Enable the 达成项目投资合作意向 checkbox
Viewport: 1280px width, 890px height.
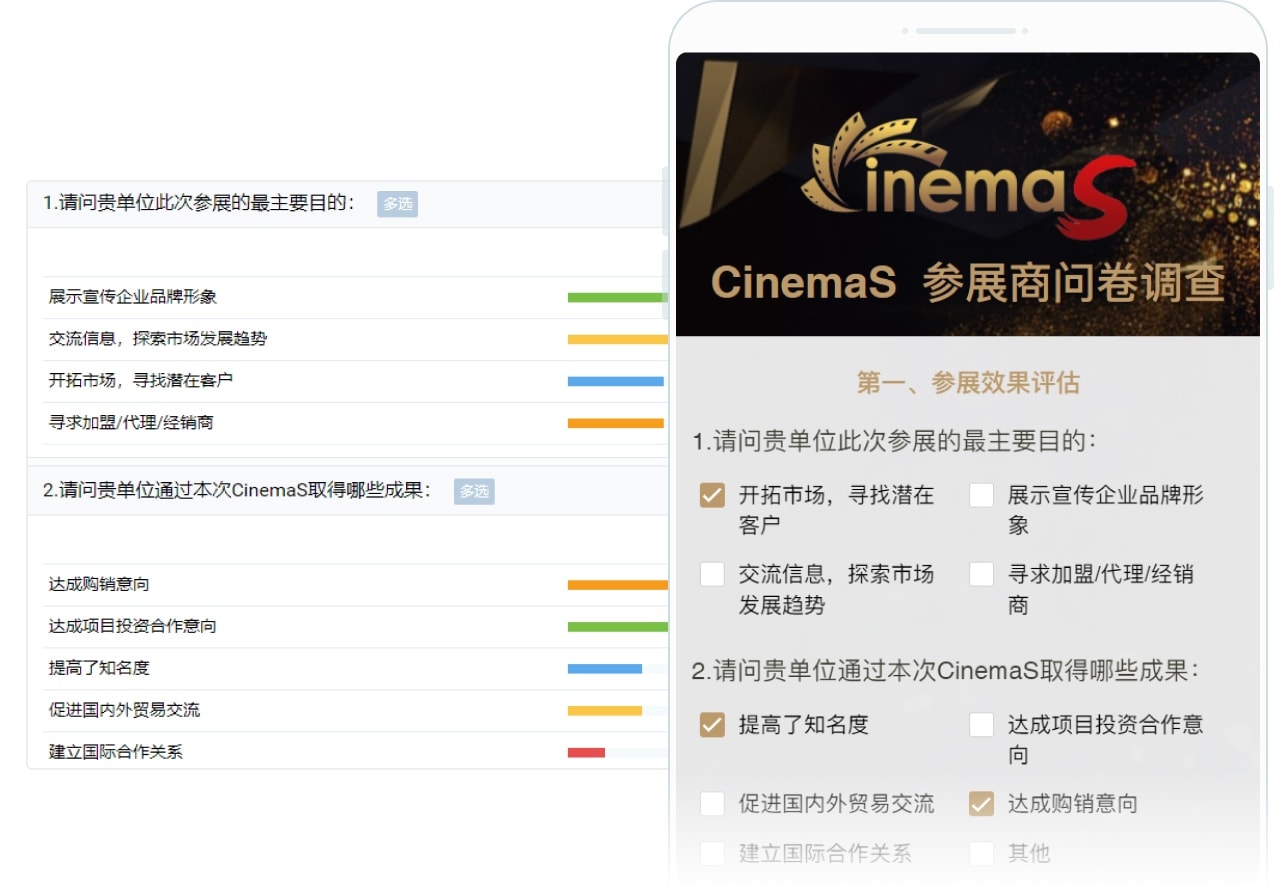(981, 725)
